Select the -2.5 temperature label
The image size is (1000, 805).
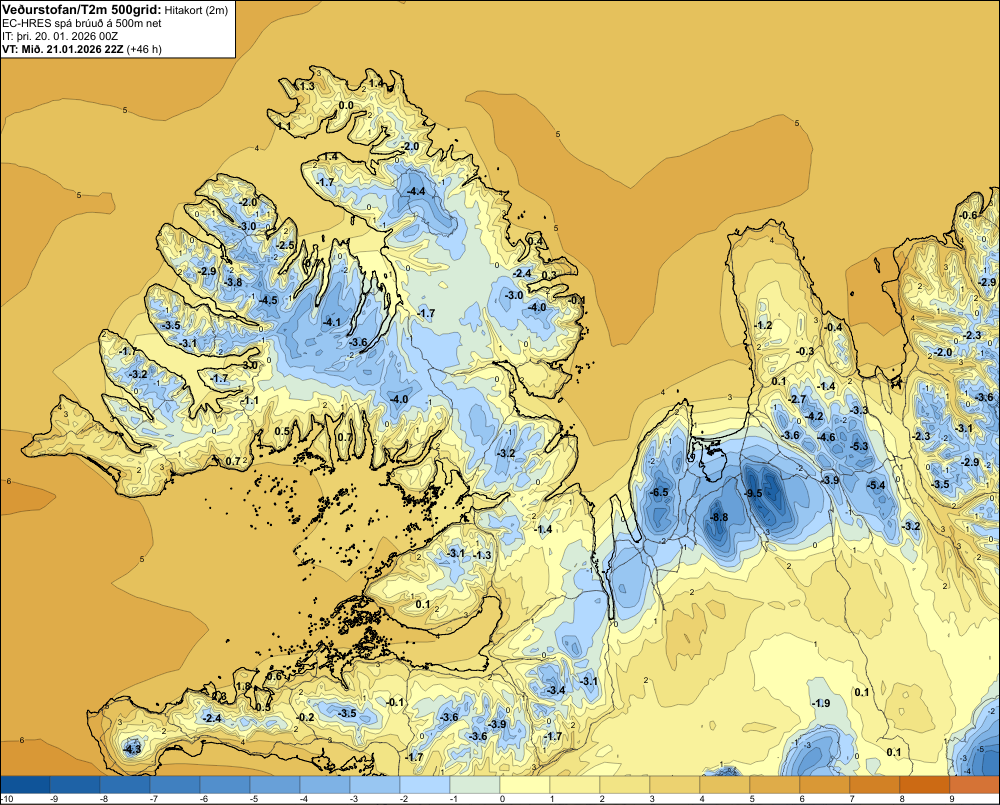coord(286,245)
